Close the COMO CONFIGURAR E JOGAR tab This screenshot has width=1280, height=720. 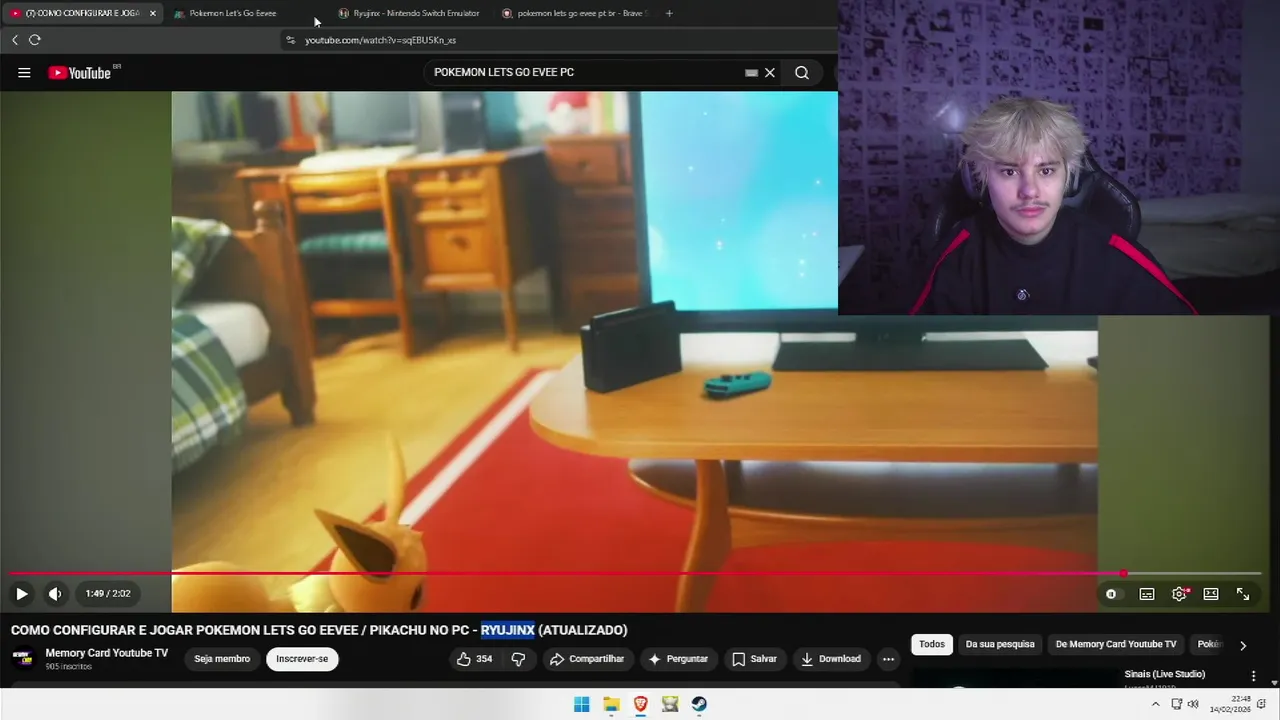tap(153, 13)
